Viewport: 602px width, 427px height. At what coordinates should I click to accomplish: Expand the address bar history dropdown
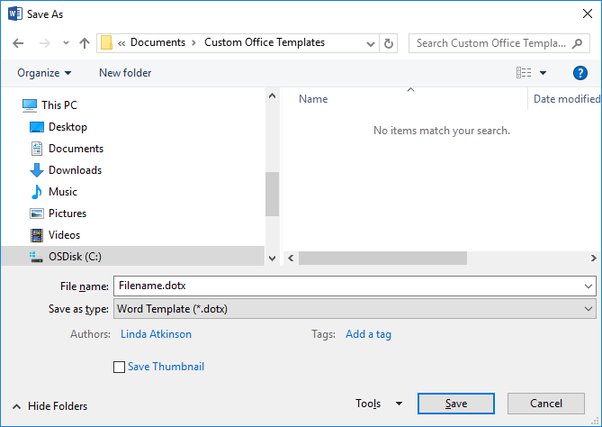click(x=370, y=43)
